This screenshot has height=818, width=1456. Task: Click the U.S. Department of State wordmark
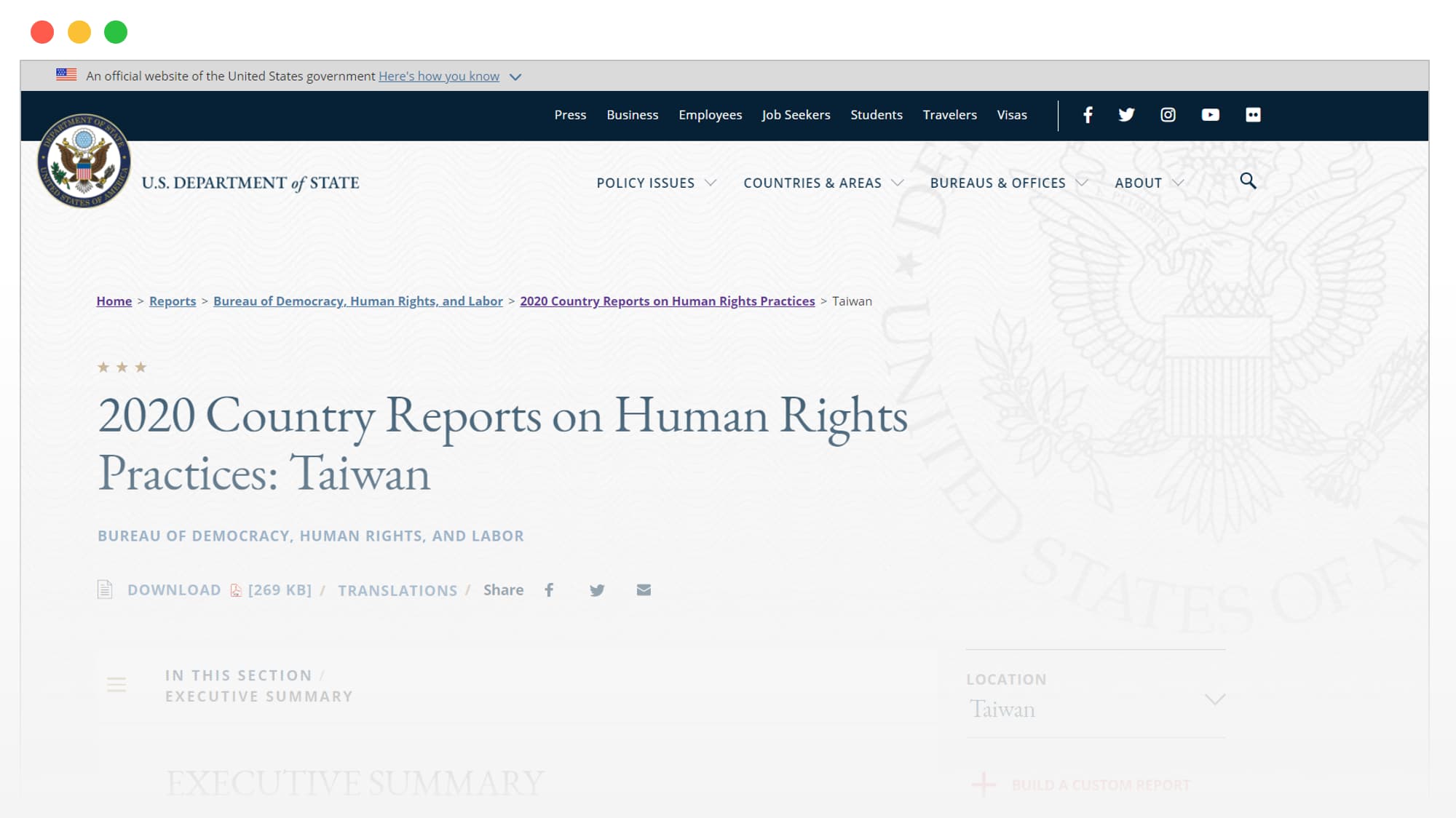coord(250,183)
